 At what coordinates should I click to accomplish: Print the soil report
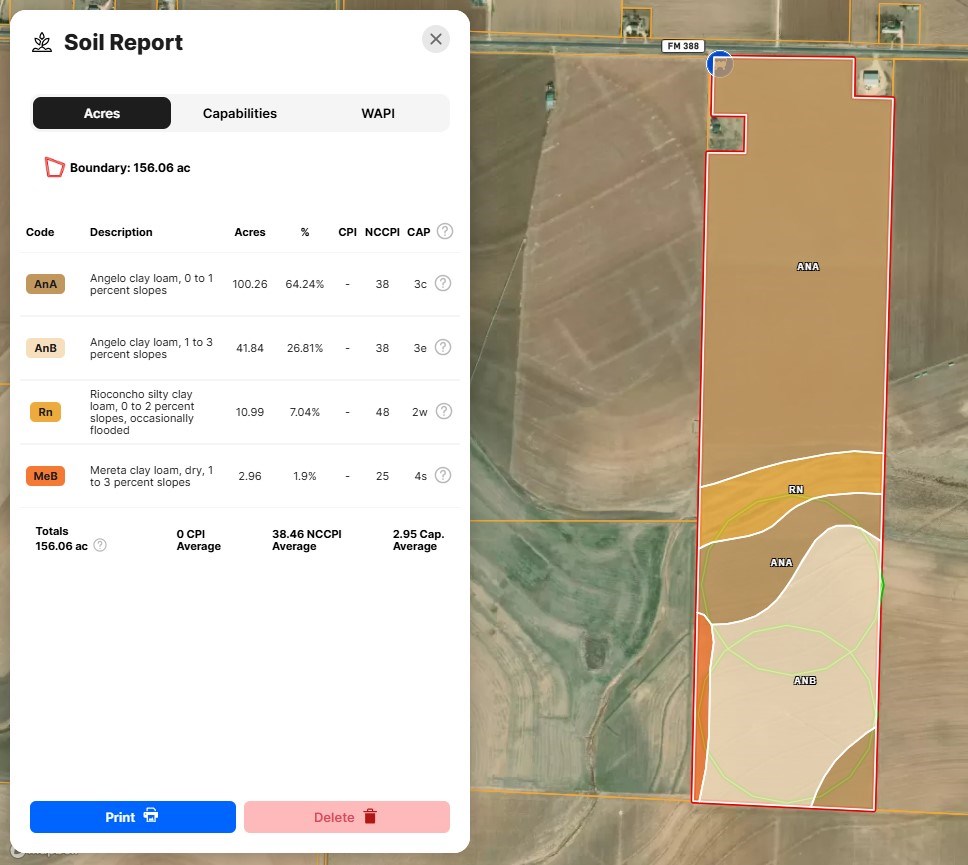pos(133,817)
